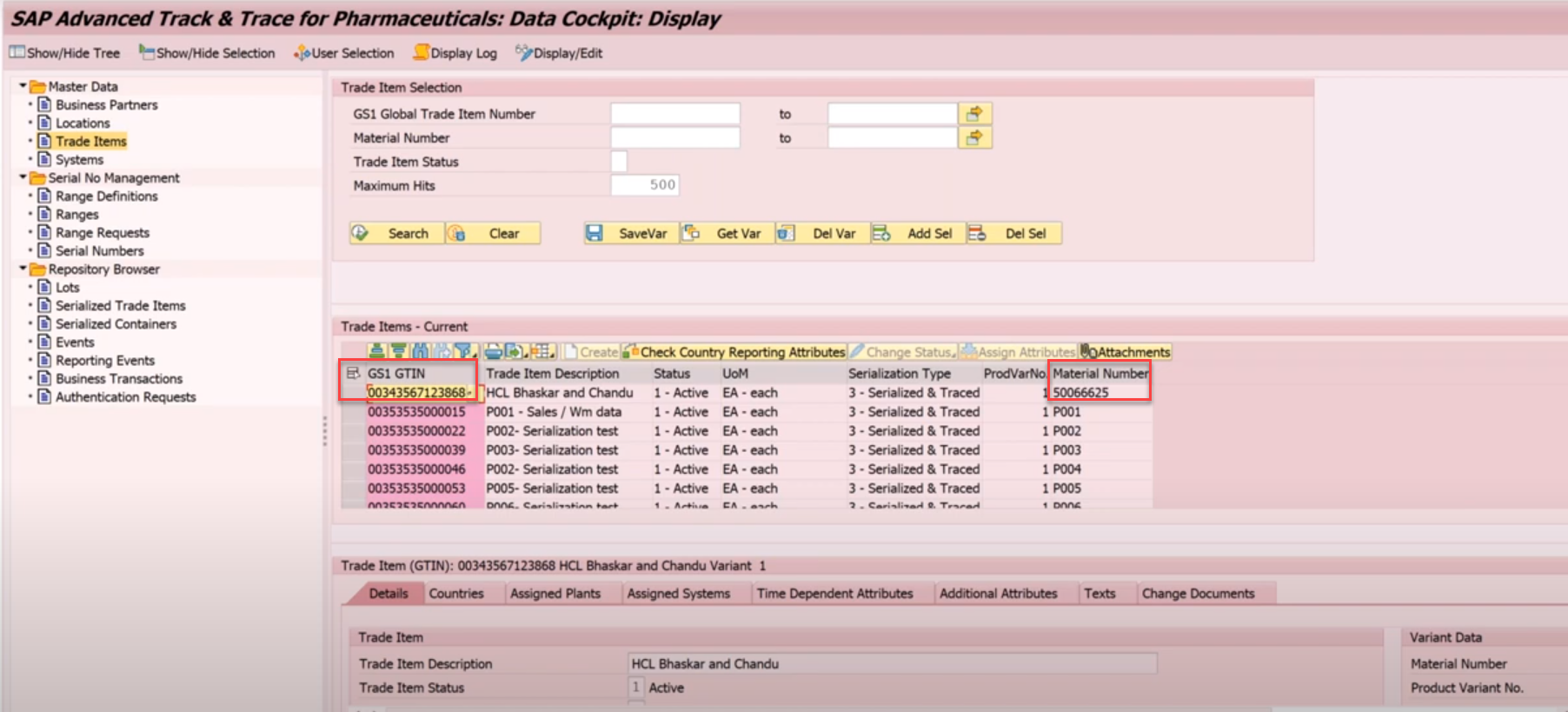Click GS1 Global Trade Item Number from field

pyautogui.click(x=675, y=114)
